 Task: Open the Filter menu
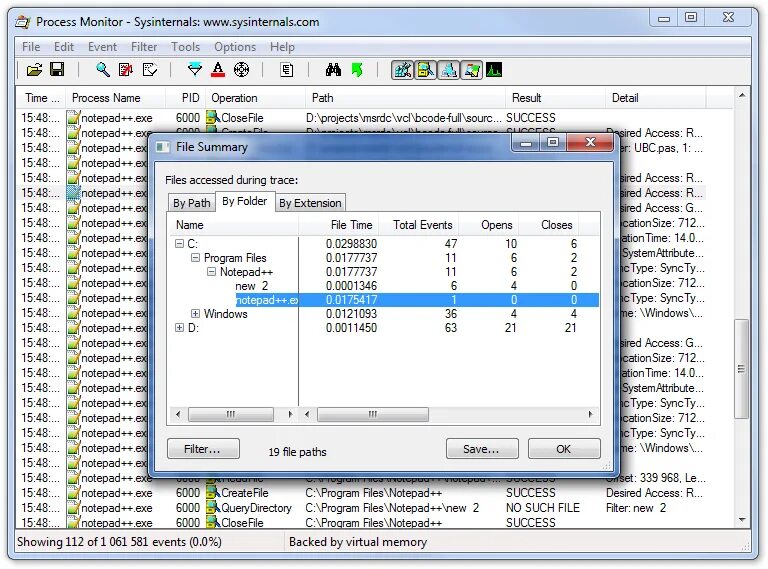point(144,47)
